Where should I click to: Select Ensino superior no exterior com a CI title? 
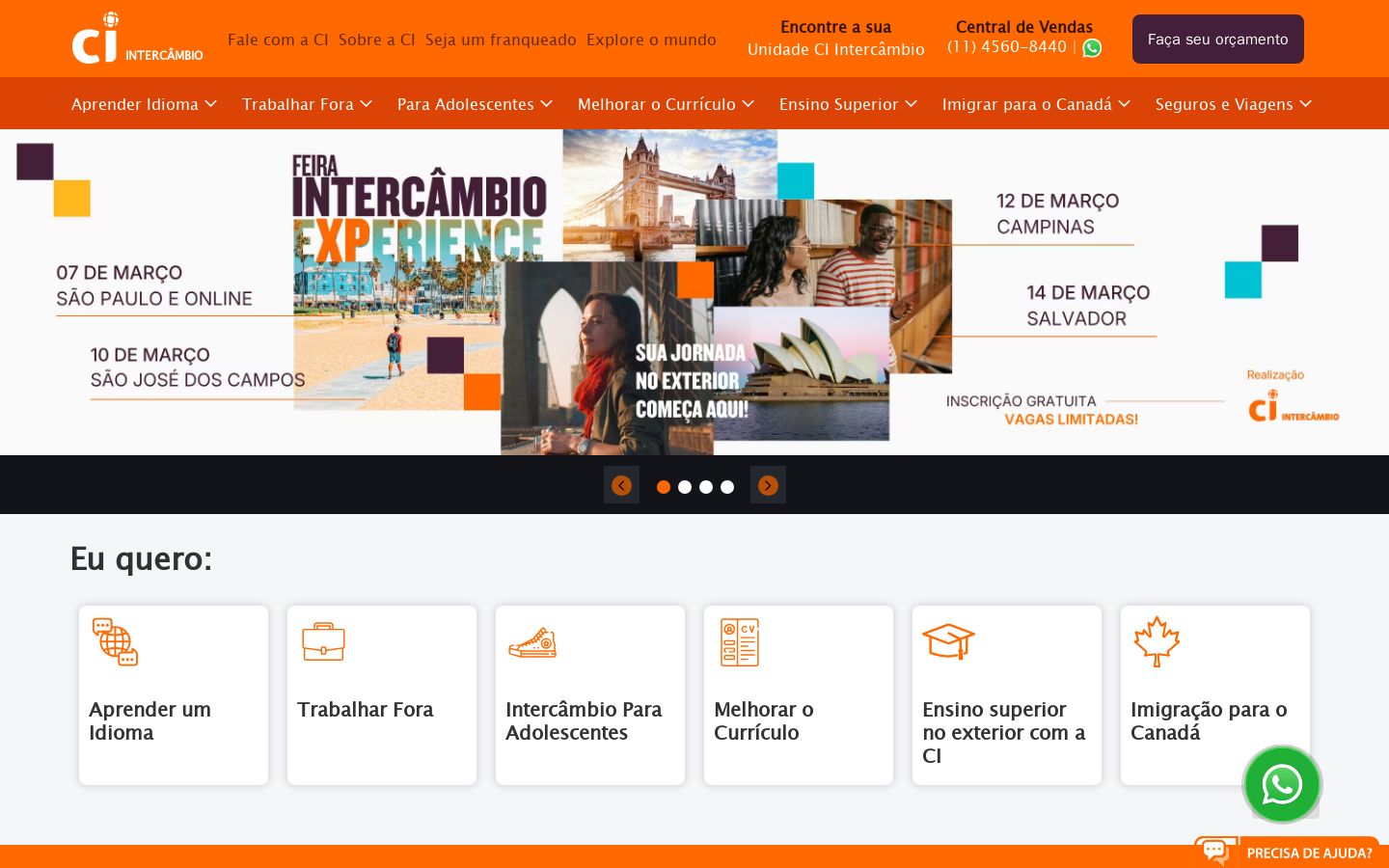point(1004,733)
